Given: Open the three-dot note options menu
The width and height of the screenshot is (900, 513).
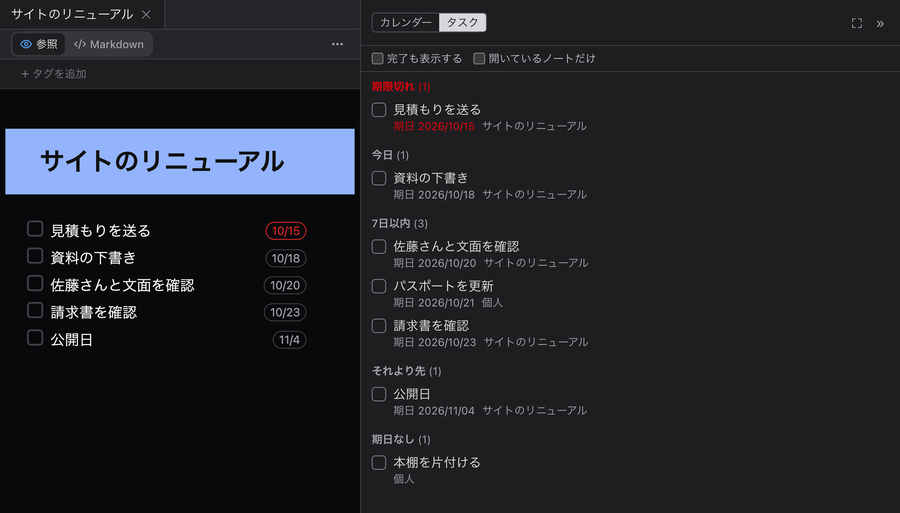Looking at the screenshot, I should pyautogui.click(x=338, y=44).
